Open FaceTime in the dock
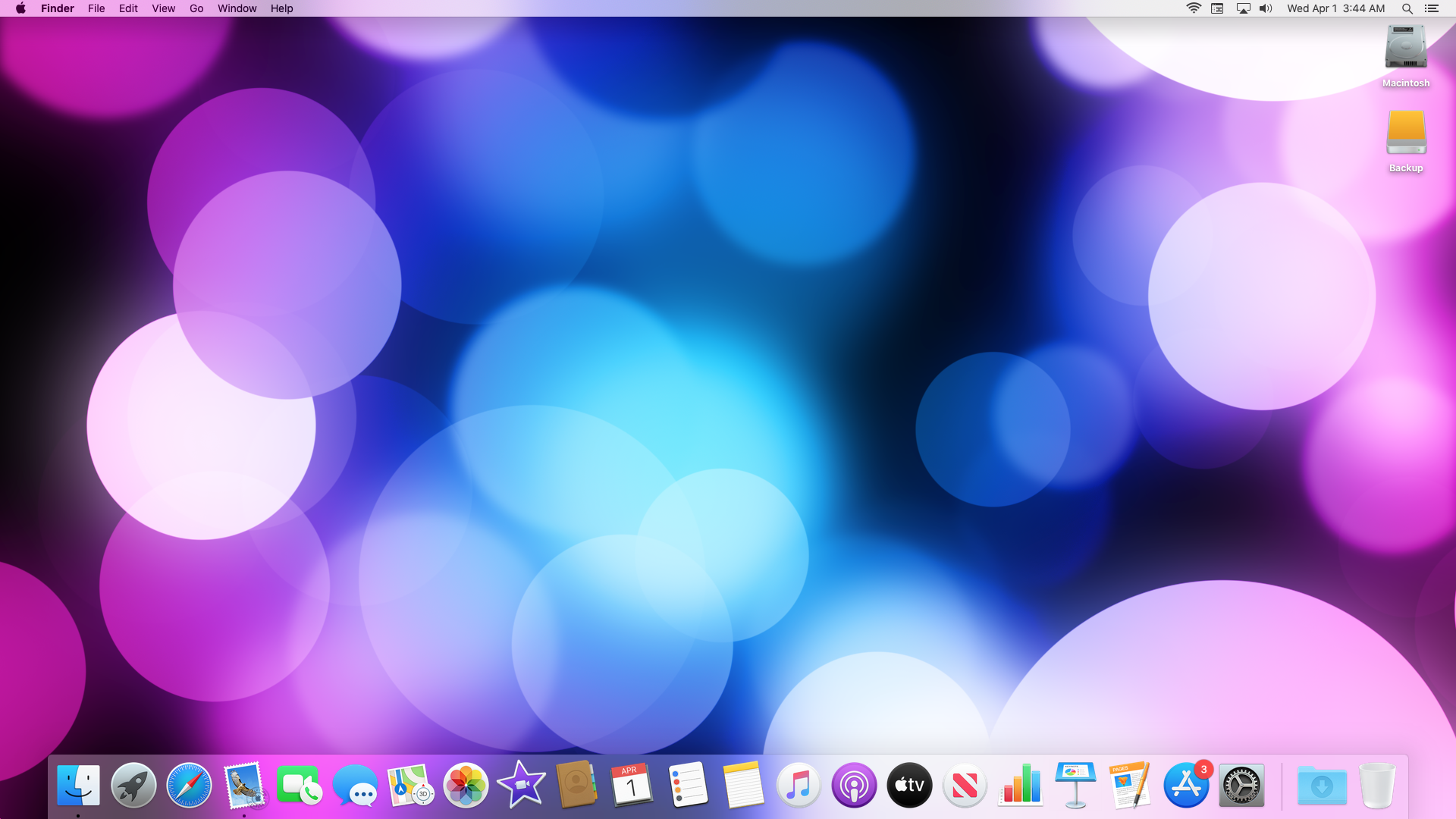1456x819 pixels. coord(299,785)
